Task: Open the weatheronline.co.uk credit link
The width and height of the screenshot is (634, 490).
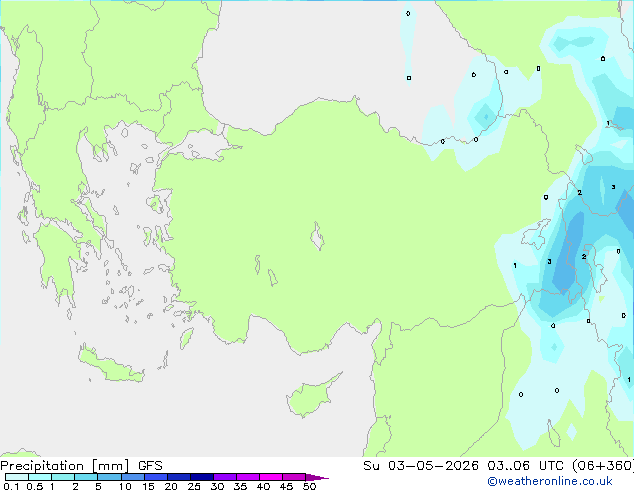Action: [x=550, y=481]
